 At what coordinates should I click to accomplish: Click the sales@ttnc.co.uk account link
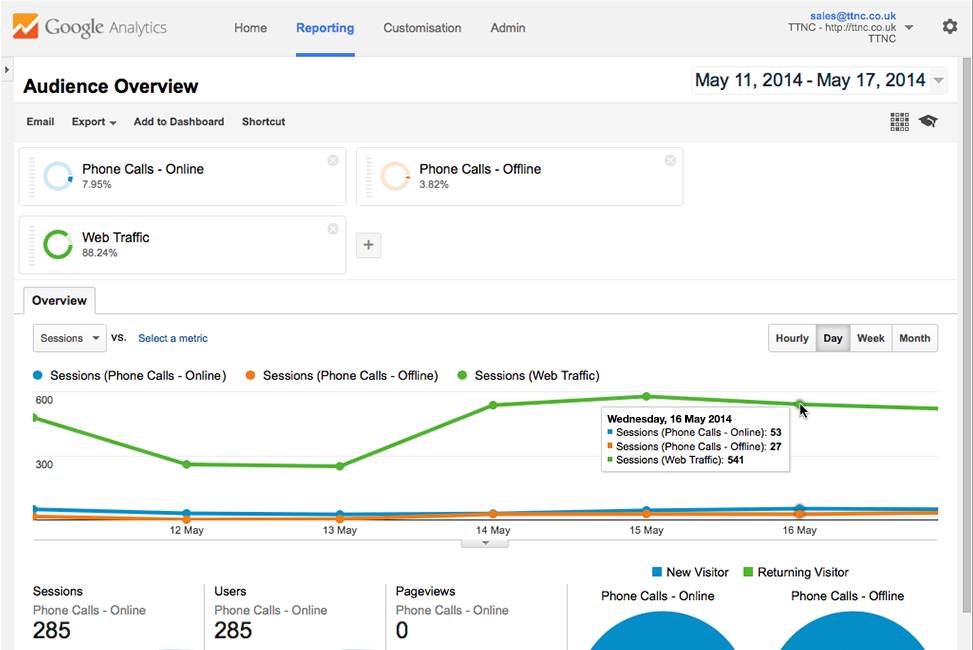point(853,16)
